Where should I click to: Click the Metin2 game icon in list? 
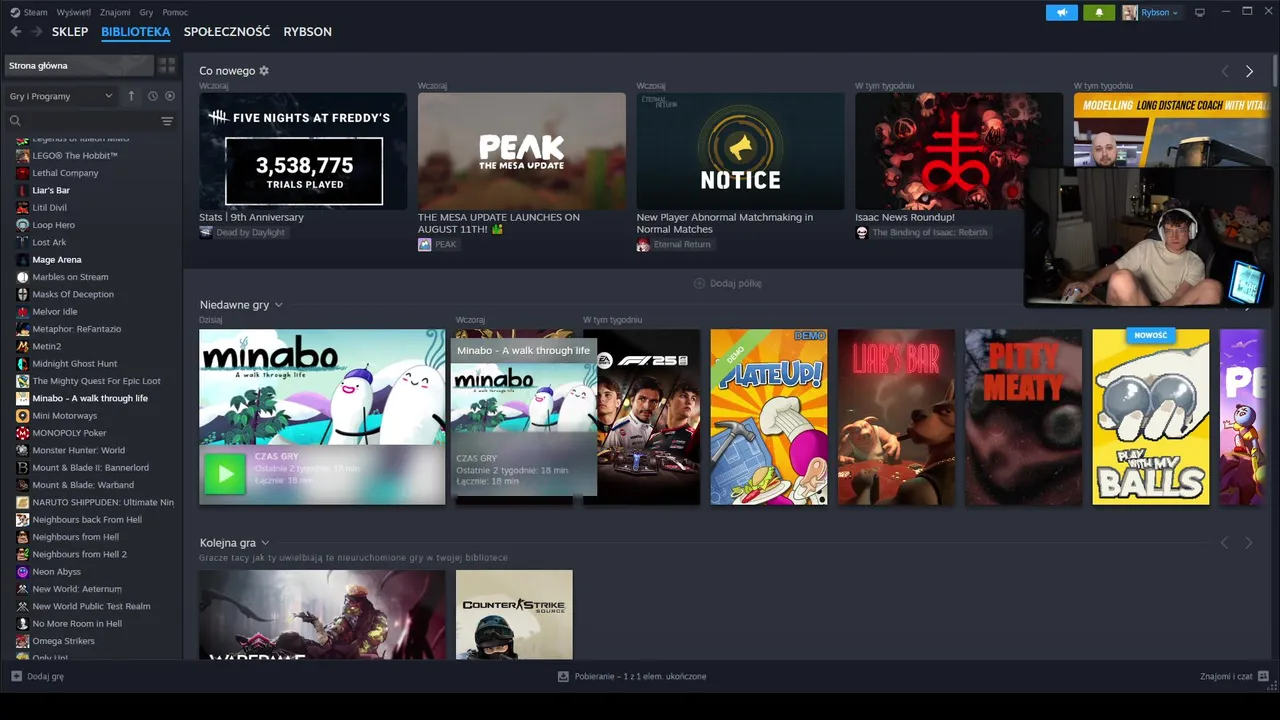(23, 346)
